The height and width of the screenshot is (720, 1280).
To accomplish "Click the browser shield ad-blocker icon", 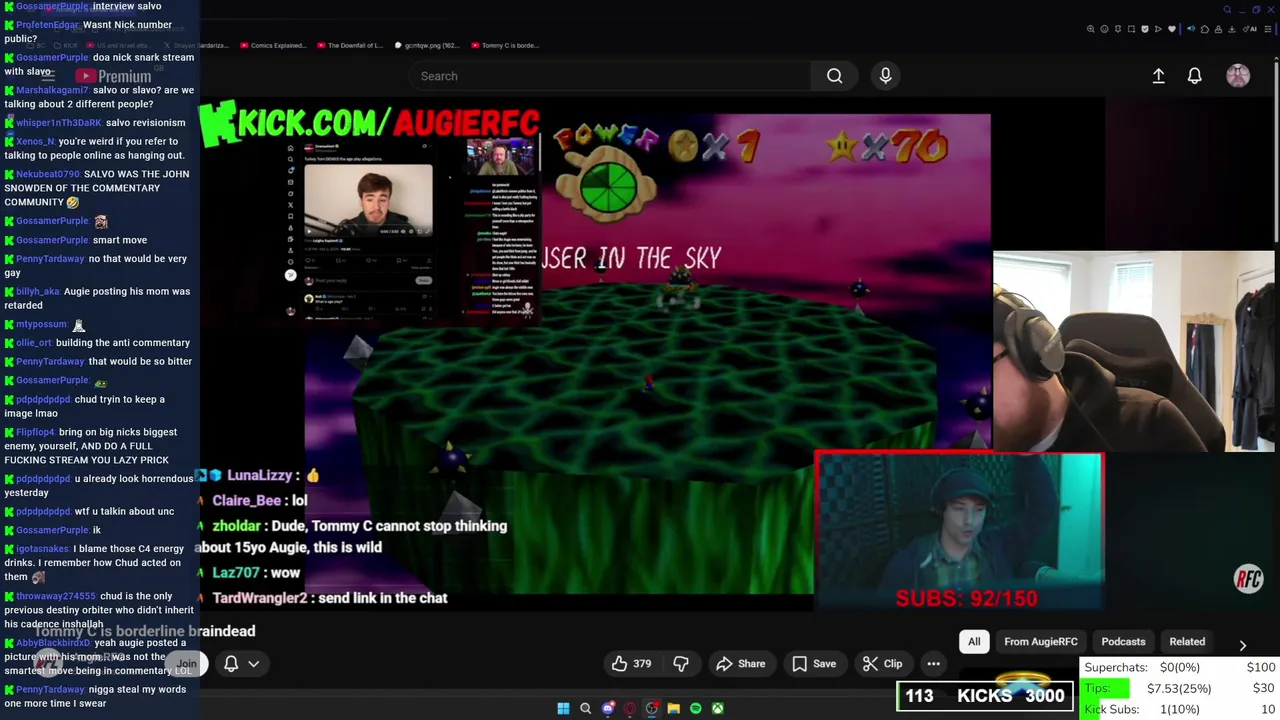I will 1145,29.
